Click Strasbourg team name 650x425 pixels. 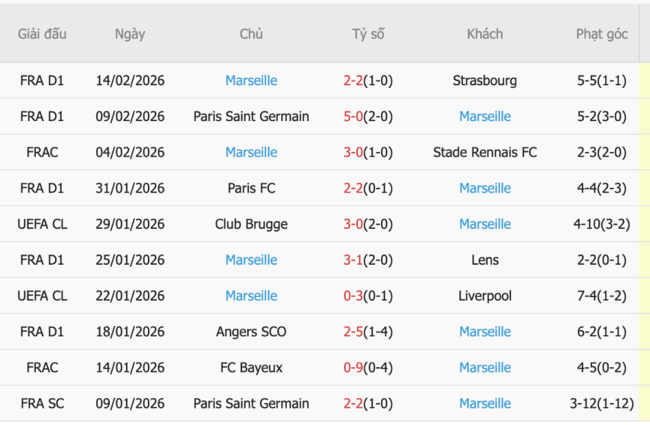(x=485, y=80)
